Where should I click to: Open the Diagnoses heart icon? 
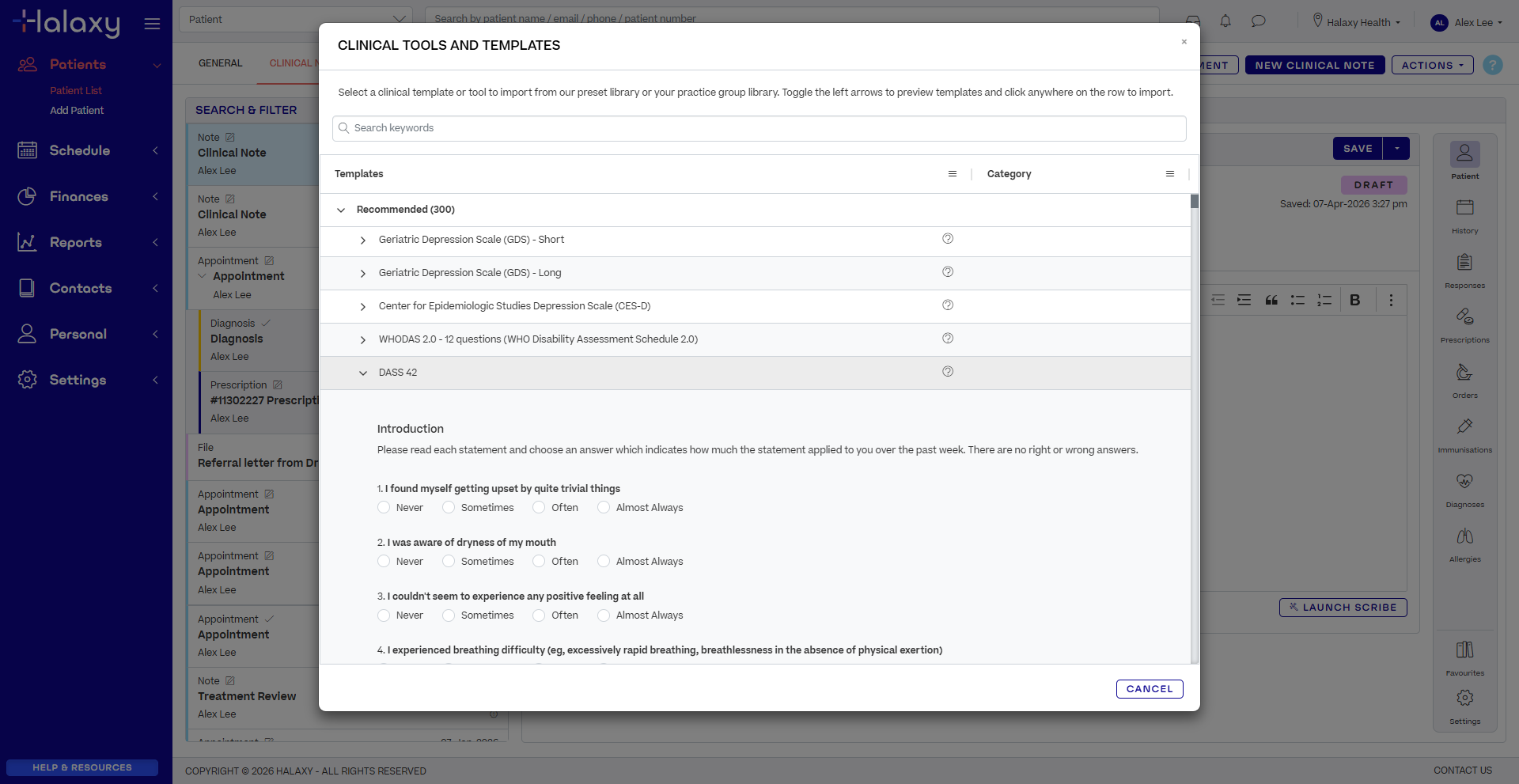pos(1464,481)
